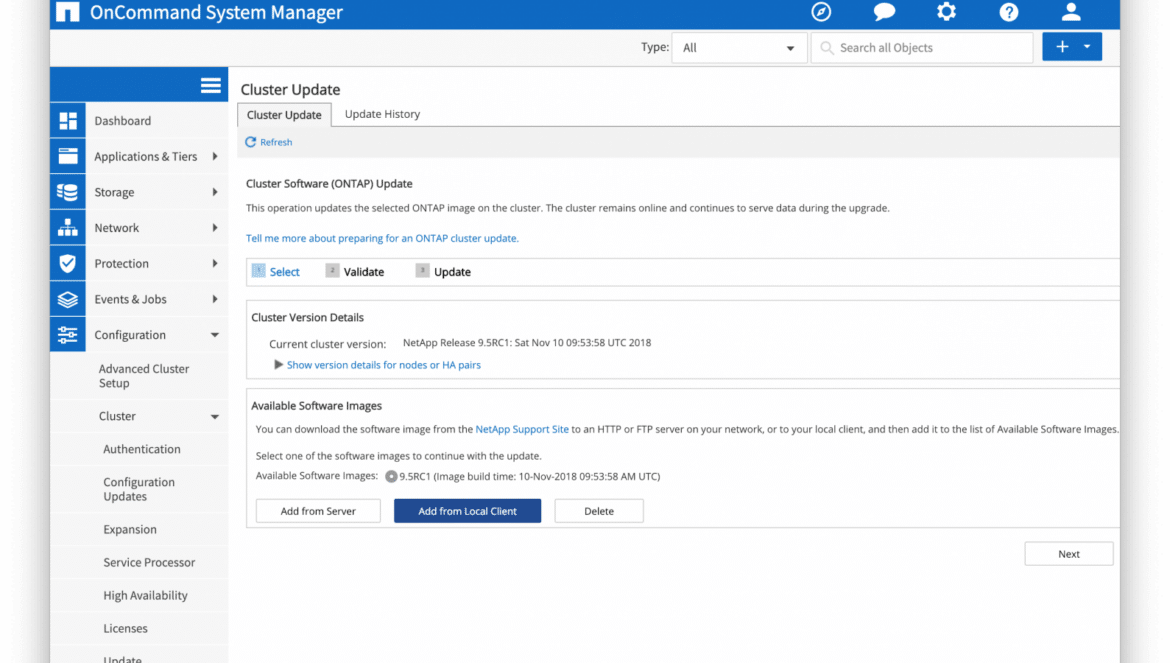Expand Protection submenu arrow
Viewport: 1170px width, 663px height.
(215, 263)
